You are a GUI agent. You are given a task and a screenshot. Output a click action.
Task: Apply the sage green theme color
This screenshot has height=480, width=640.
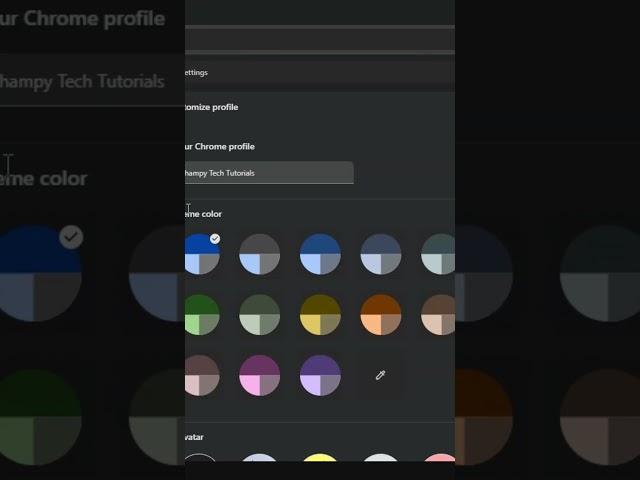259,314
